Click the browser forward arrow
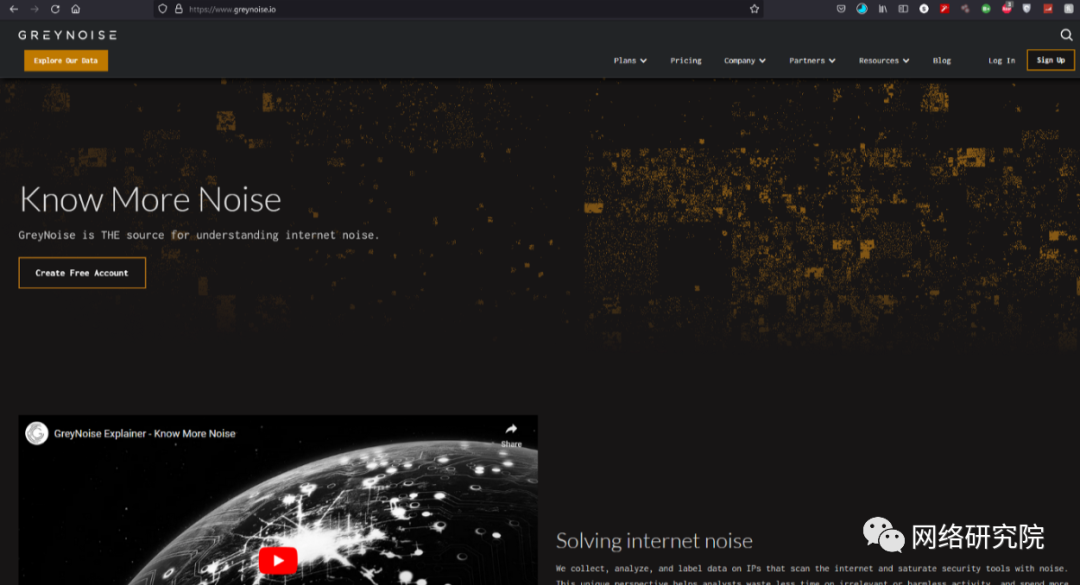1080x585 pixels. [34, 9]
